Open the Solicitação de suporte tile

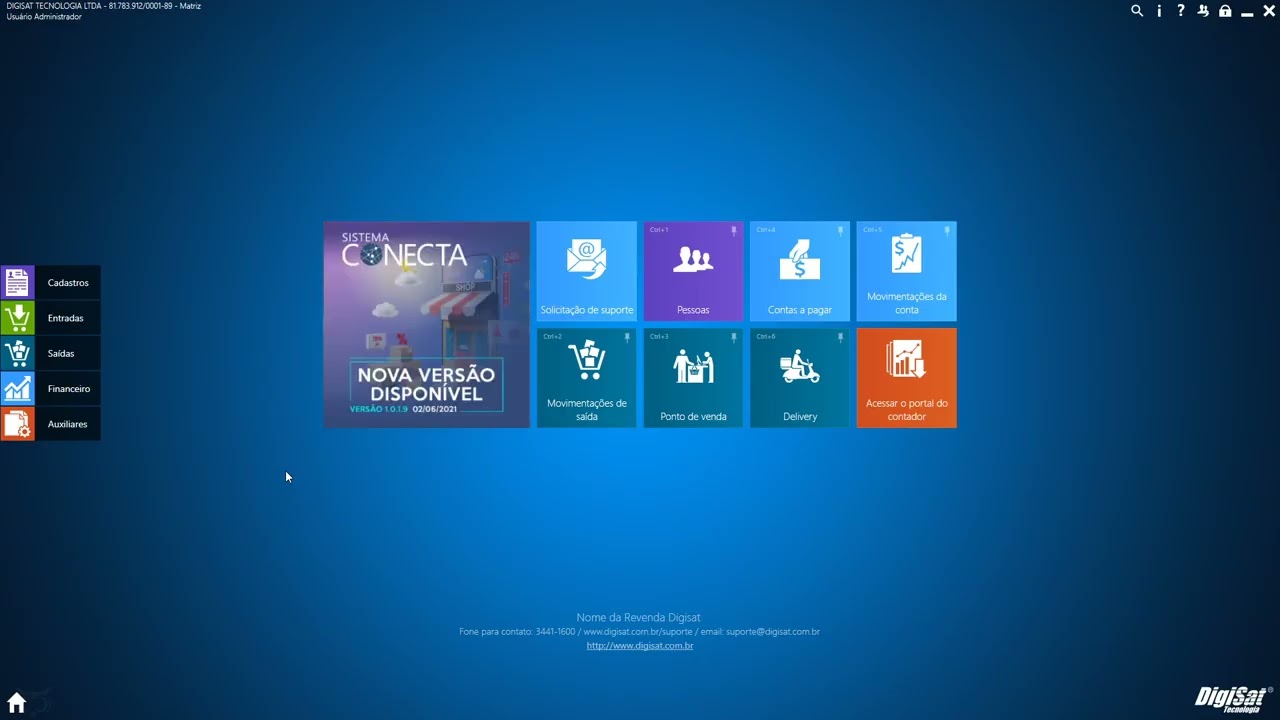586,271
